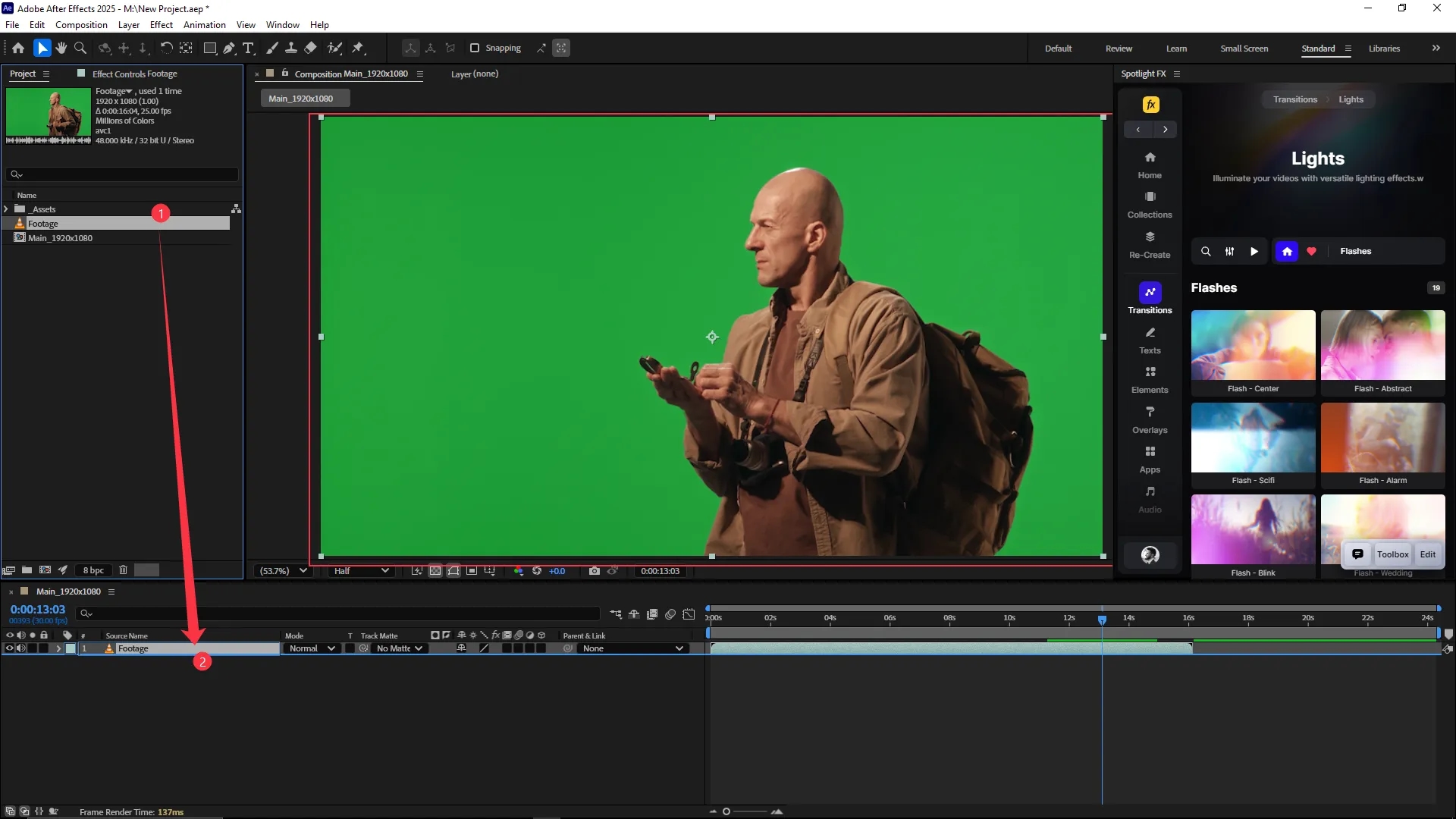Change project color depth 8 bpc
Screen dimensions: 1456x819
tap(93, 570)
